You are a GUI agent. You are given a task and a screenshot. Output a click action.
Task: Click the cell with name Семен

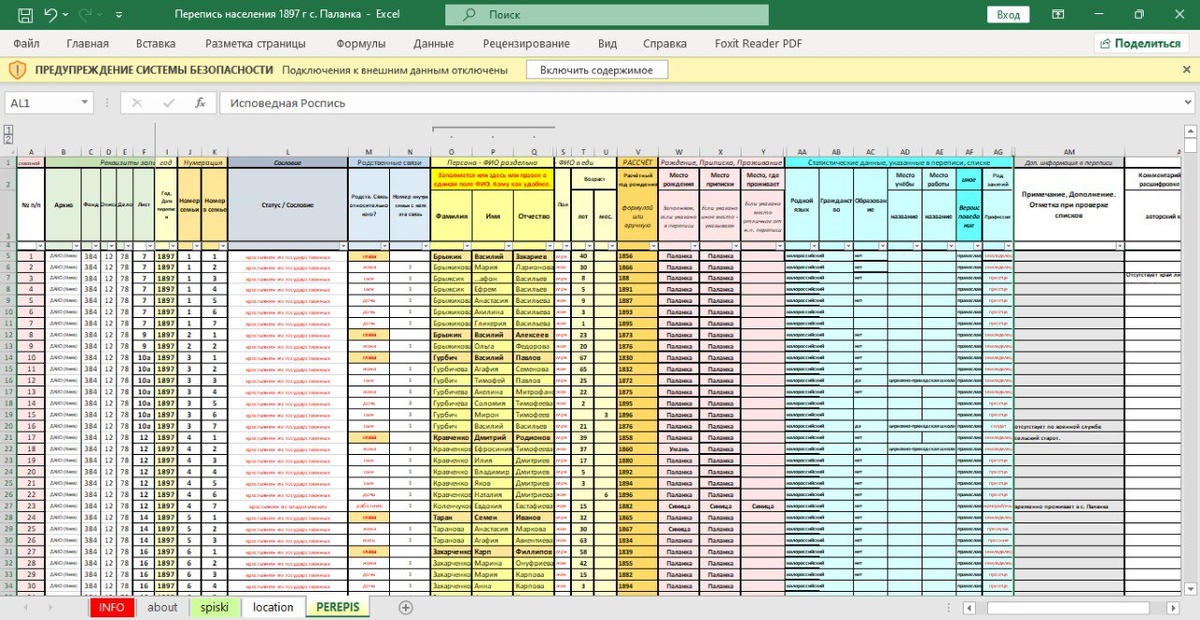[490, 517]
